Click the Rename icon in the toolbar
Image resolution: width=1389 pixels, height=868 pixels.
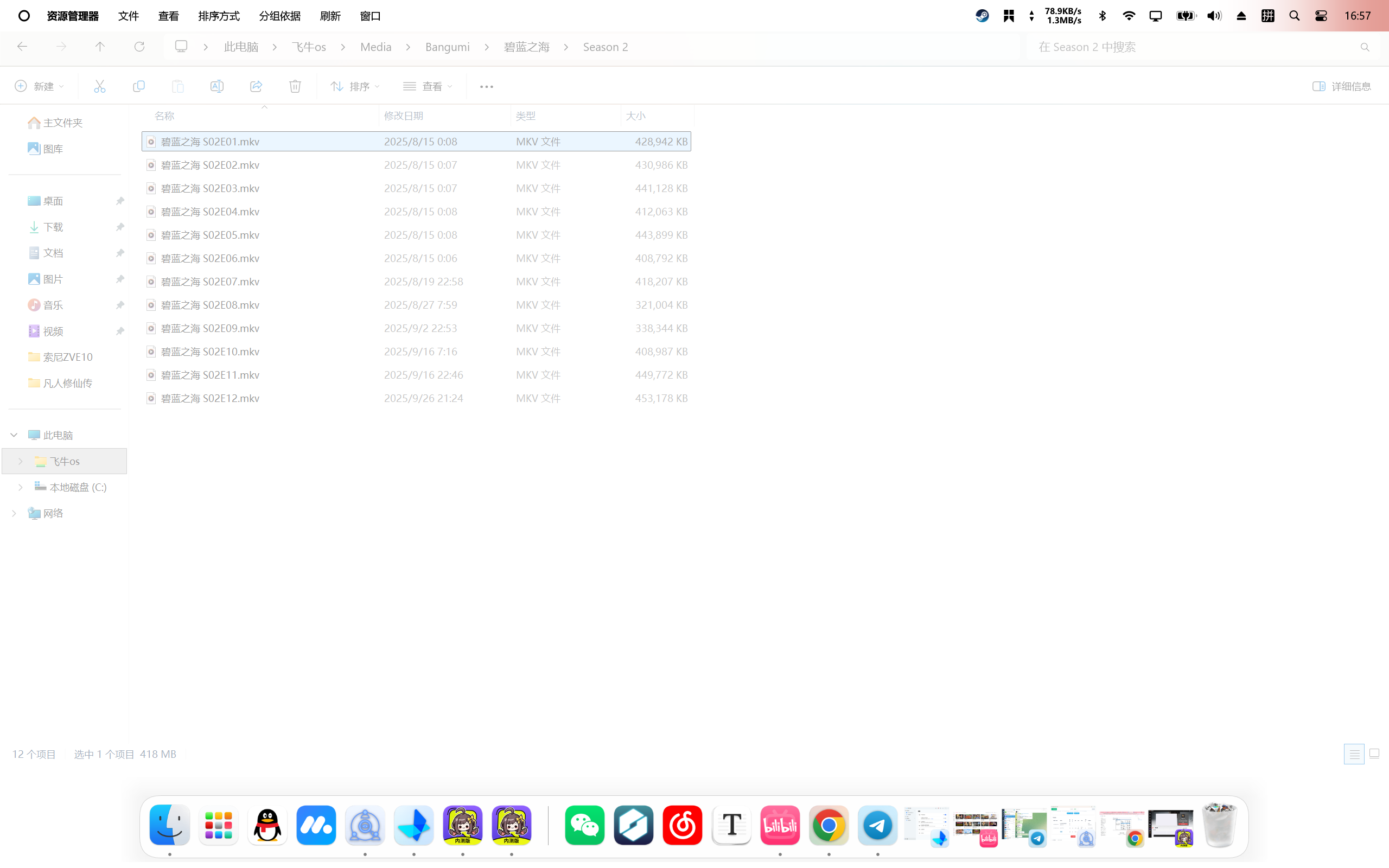[217, 86]
